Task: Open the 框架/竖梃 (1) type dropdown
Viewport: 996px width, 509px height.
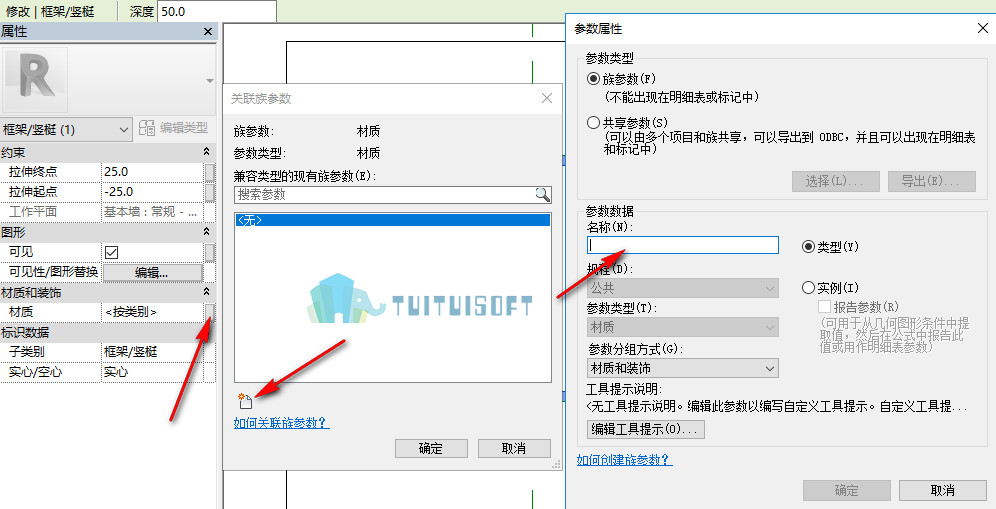Action: 66,130
